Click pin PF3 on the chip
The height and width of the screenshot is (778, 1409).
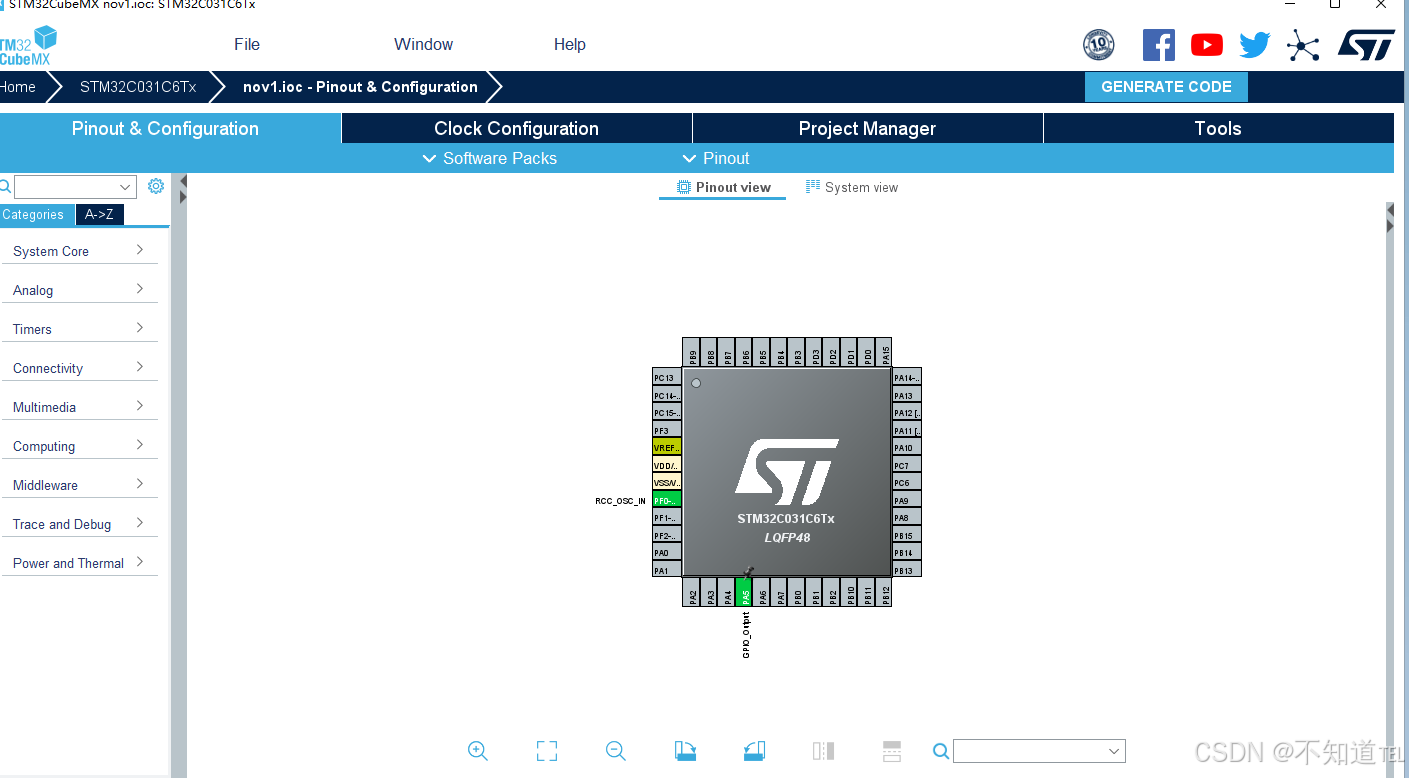pyautogui.click(x=667, y=430)
